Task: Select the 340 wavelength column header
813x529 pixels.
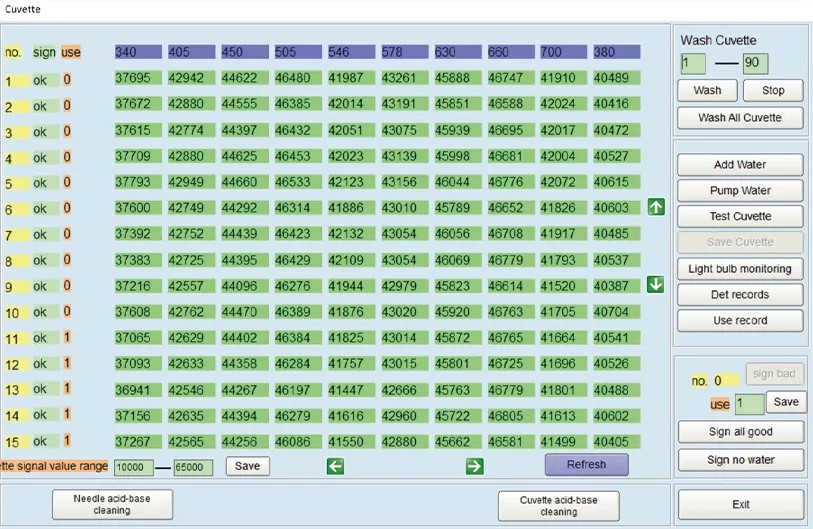Action: tap(138, 52)
